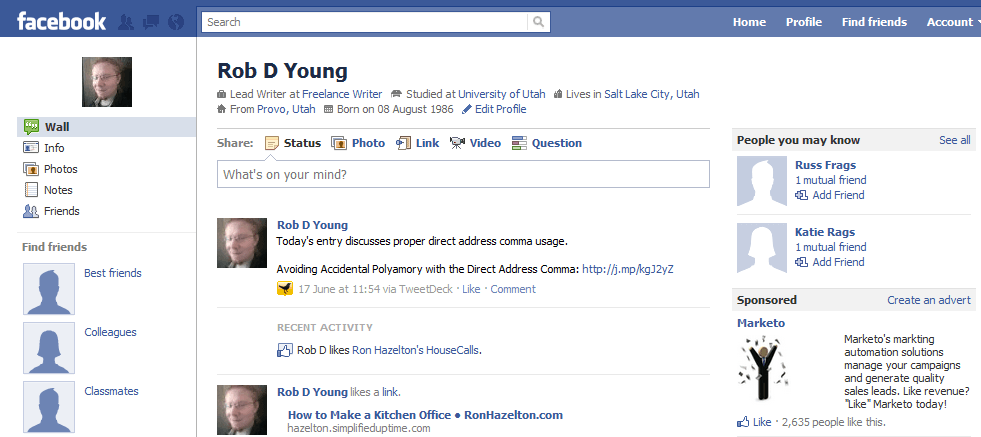Click the search magnifier button
This screenshot has width=981, height=437.
(539, 22)
